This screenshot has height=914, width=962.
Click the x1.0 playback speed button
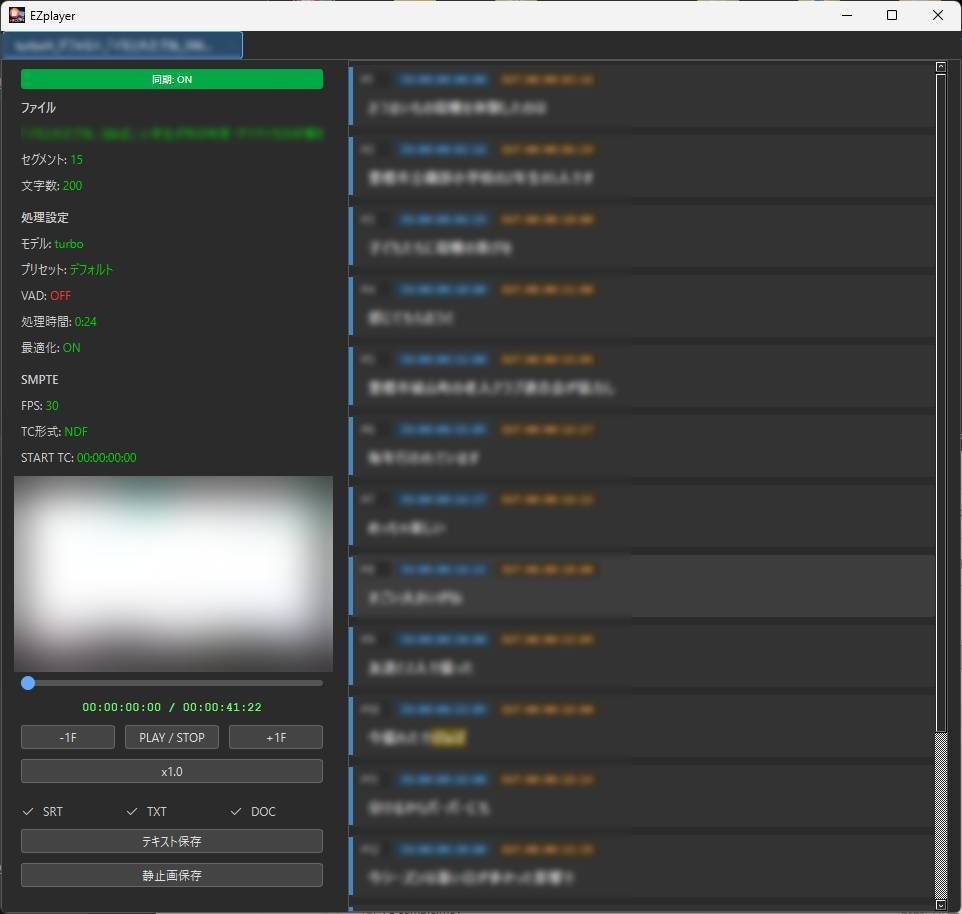[171, 771]
